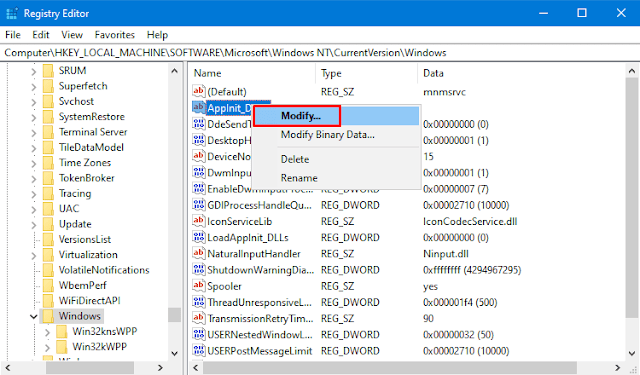
Task: Click the registry path address bar
Action: point(320,53)
